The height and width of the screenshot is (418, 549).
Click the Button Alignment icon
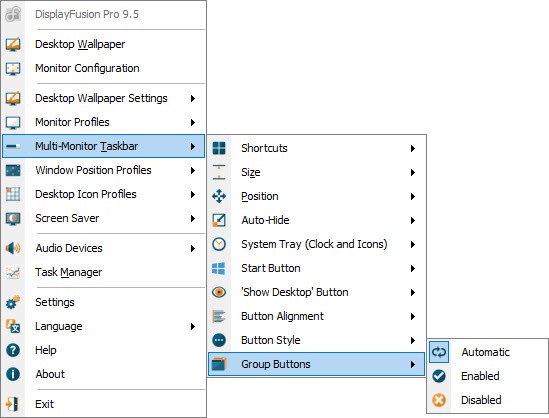point(219,316)
